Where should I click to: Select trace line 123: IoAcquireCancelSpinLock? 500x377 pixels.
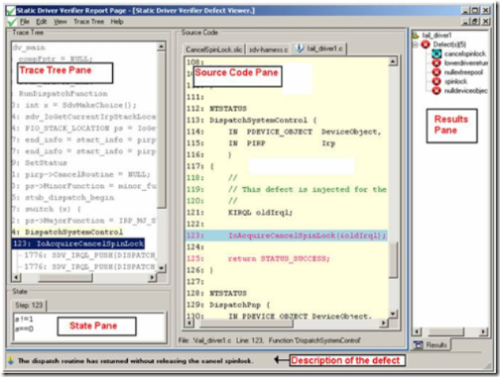(x=78, y=244)
